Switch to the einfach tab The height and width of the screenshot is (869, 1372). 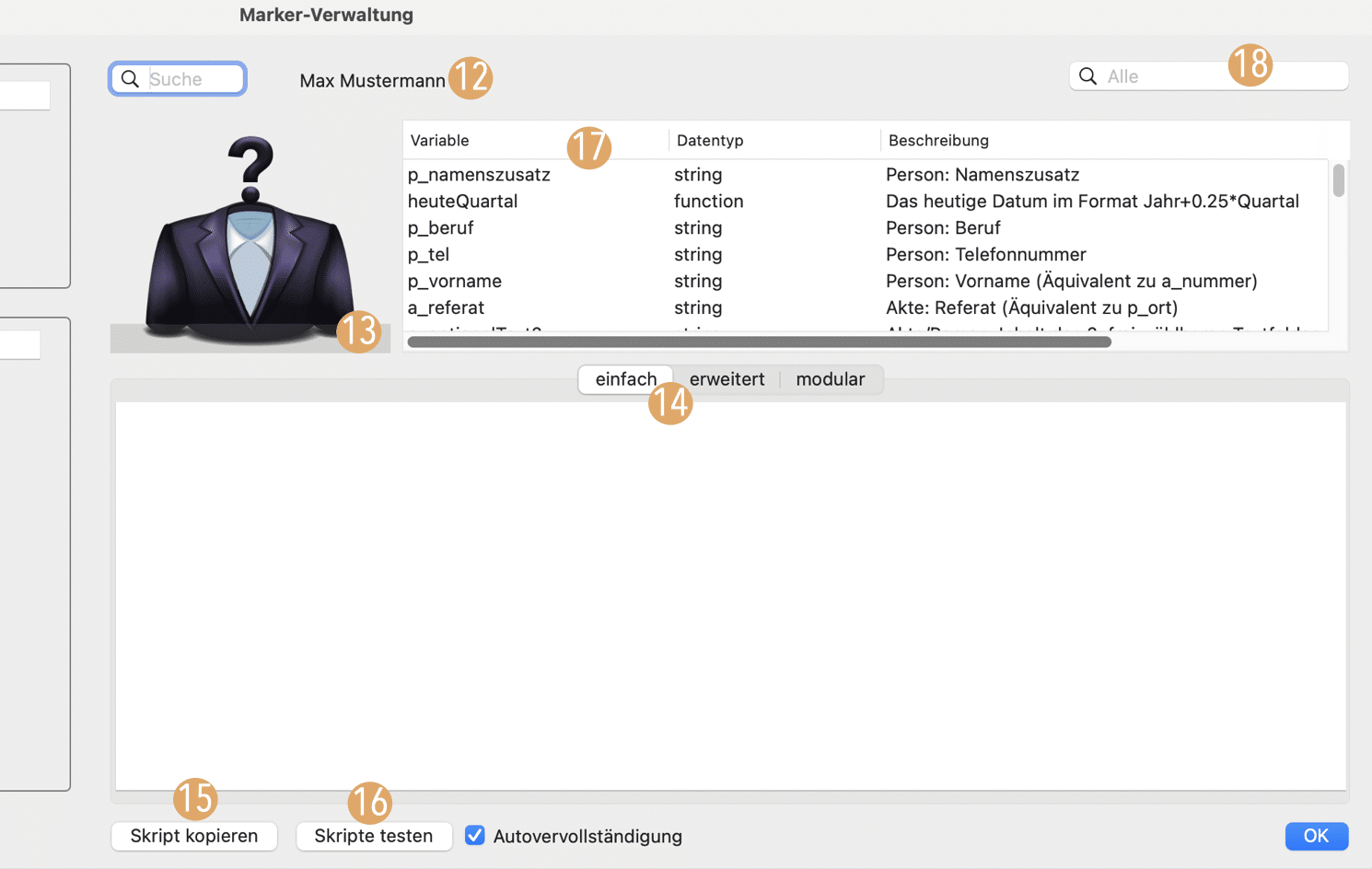[626, 379]
